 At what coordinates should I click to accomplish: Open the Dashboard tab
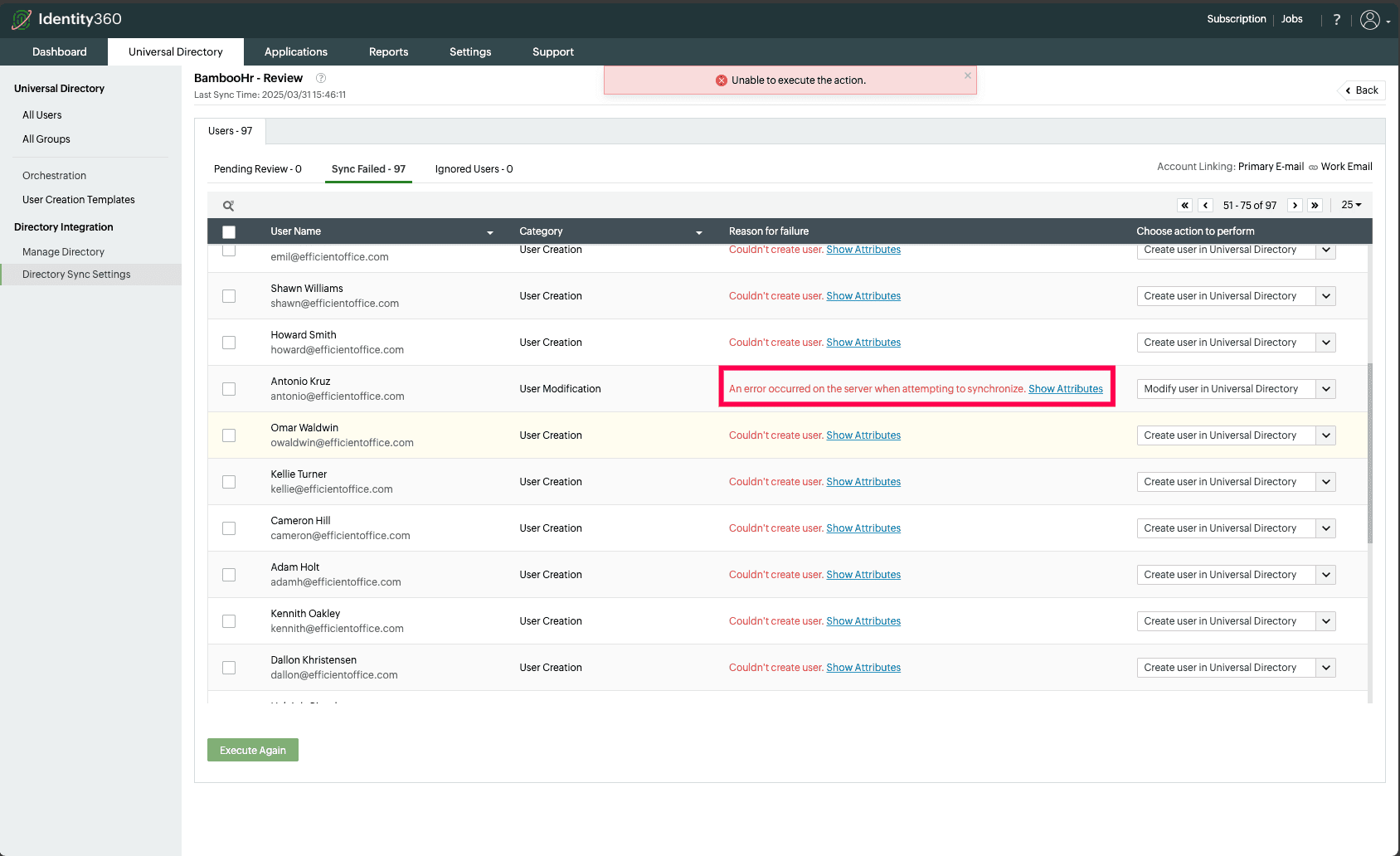(60, 51)
